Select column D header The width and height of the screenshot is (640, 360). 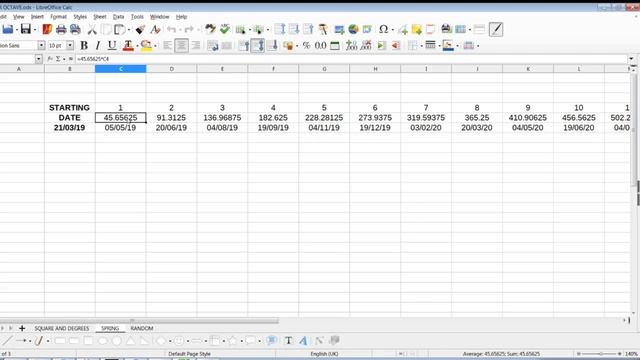click(171, 69)
